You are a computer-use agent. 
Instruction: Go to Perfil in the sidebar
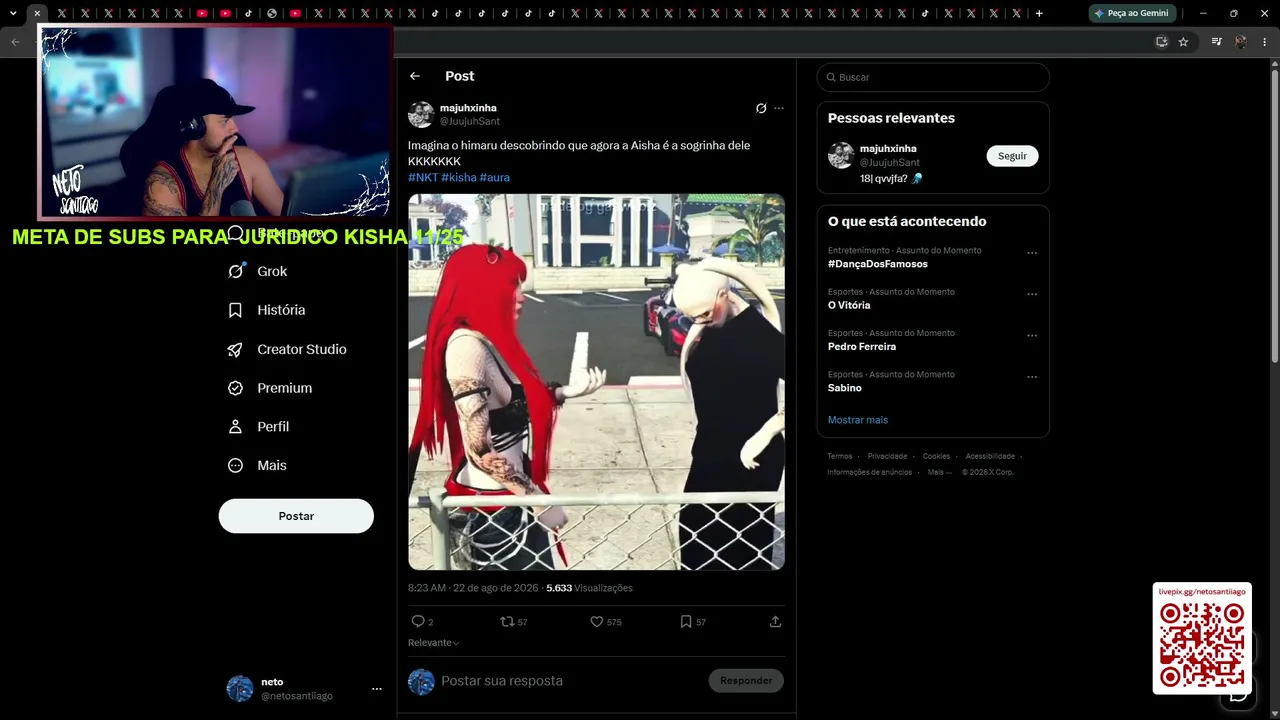[x=259, y=426]
